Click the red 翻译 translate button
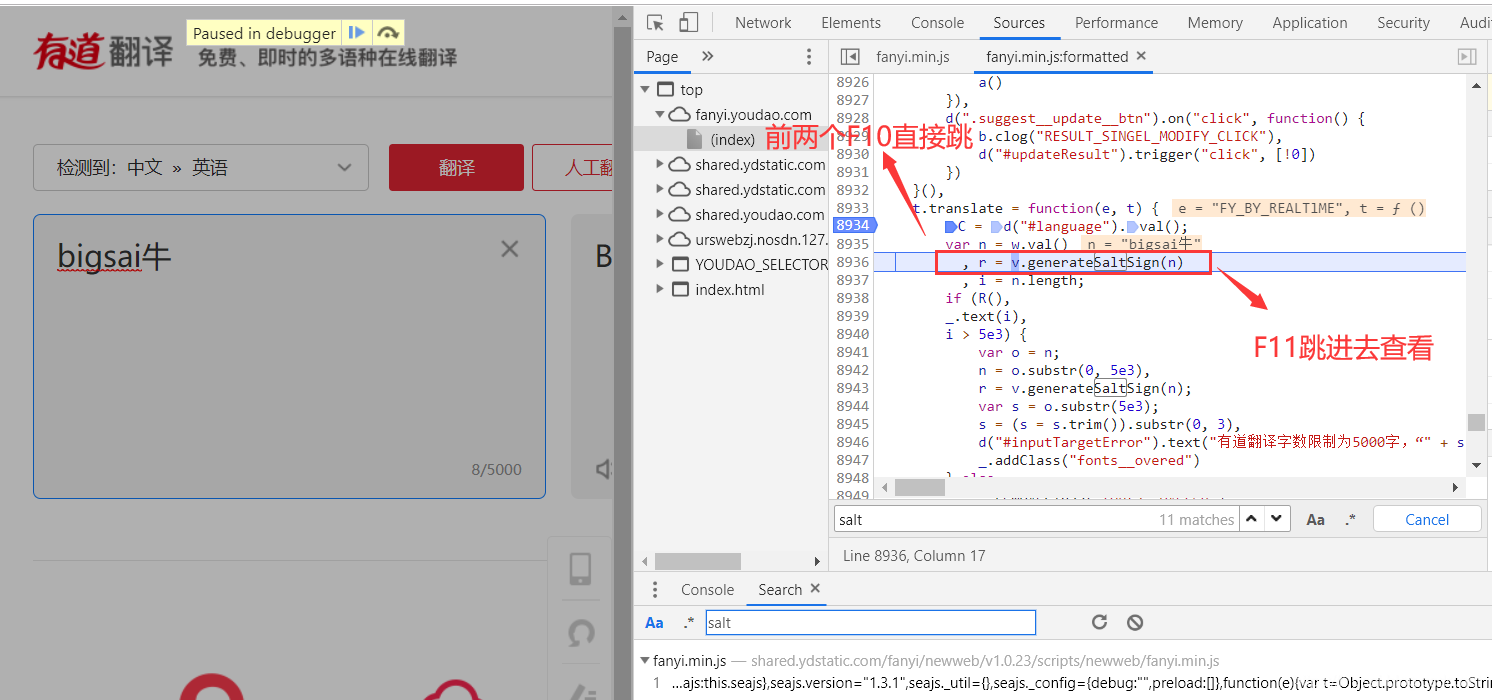Screen dimensions: 1492x700 pos(456,168)
